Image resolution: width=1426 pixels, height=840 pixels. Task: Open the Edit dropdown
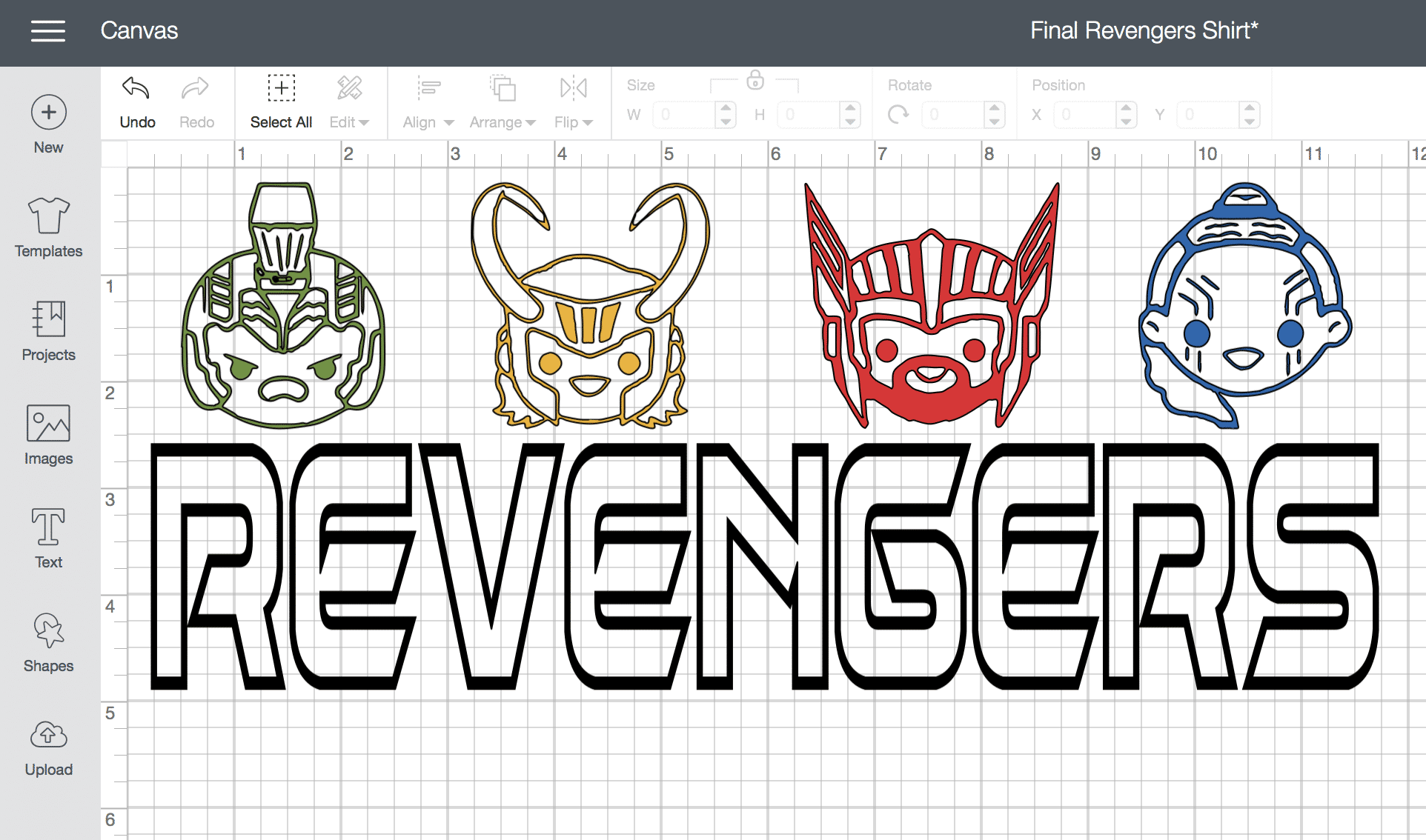tap(349, 102)
